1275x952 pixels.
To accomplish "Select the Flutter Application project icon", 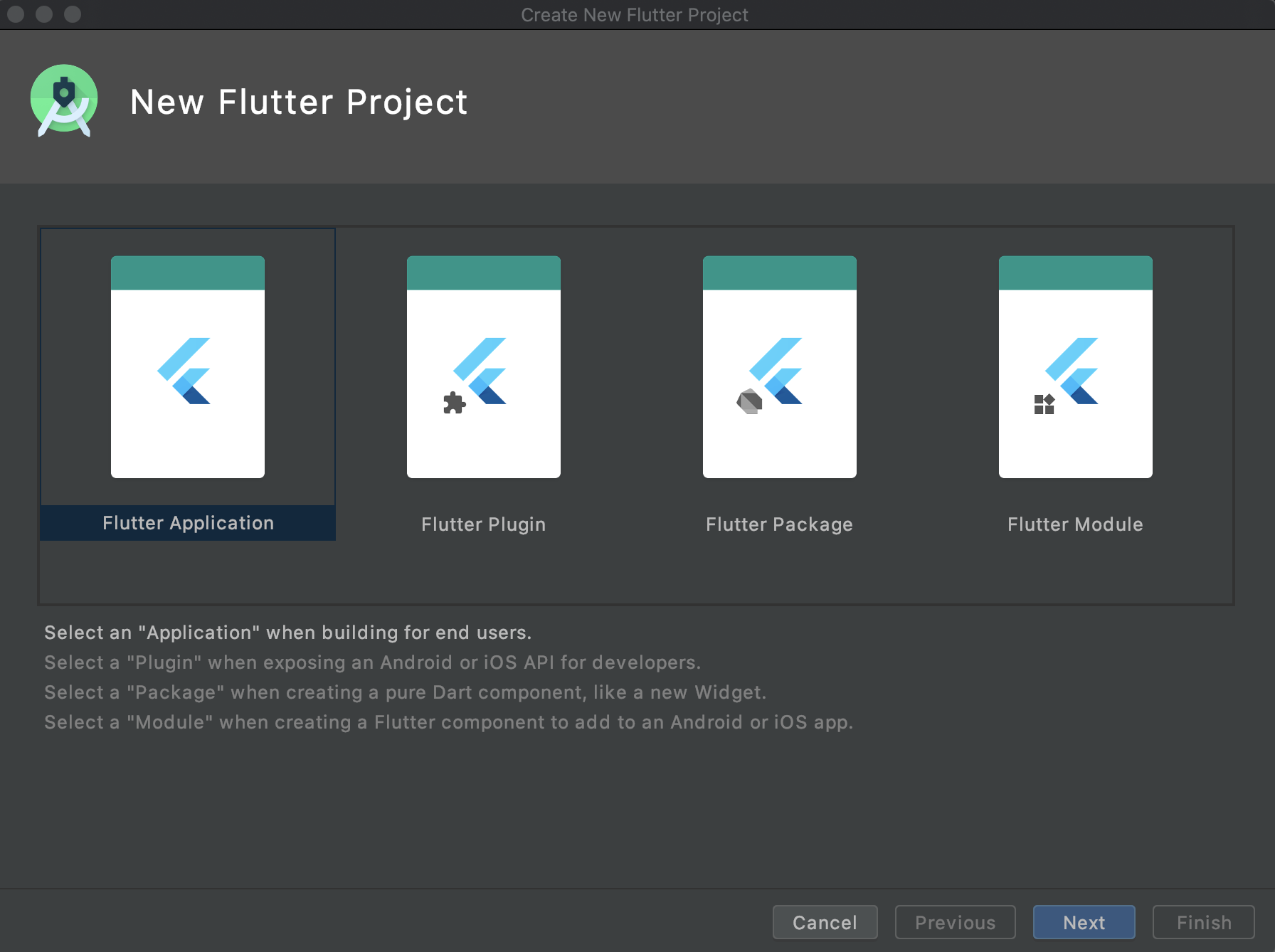I will [188, 366].
